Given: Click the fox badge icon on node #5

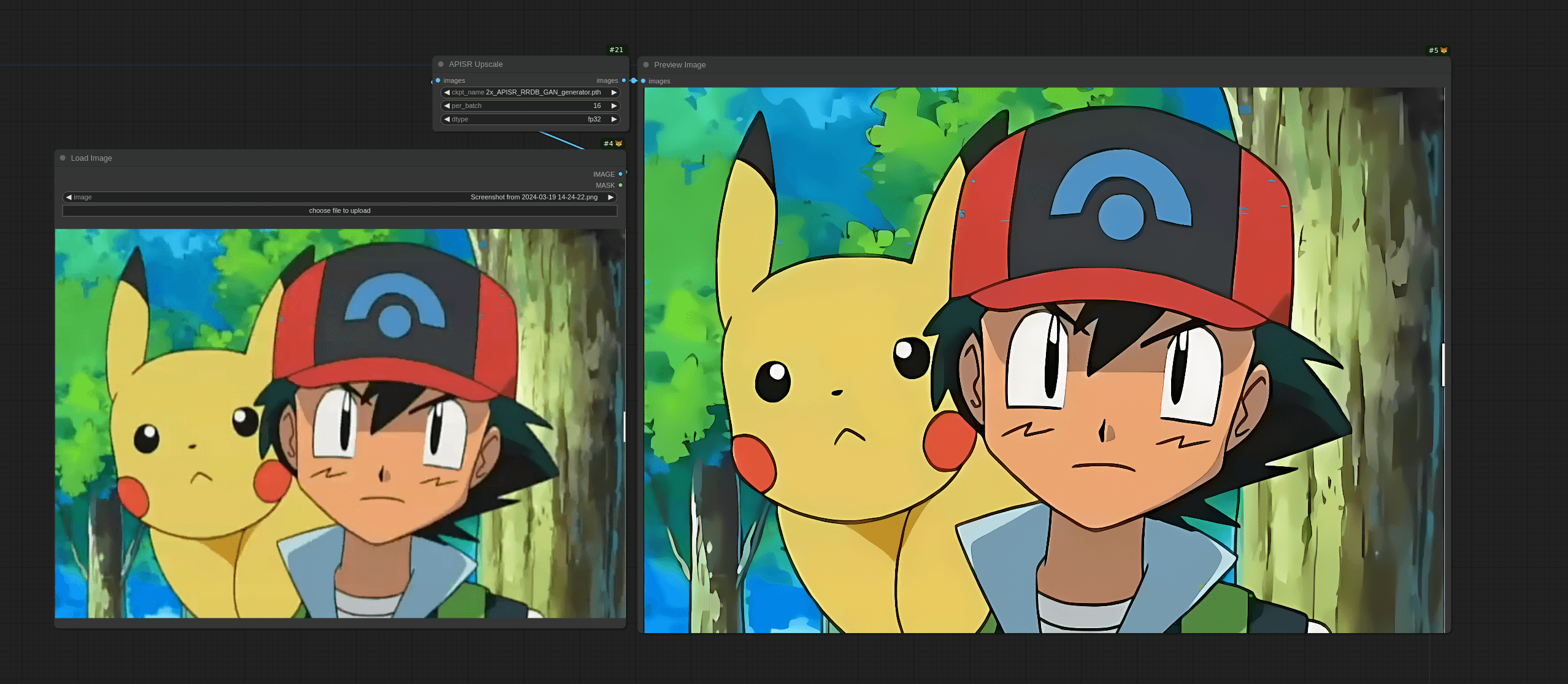Looking at the screenshot, I should pos(1443,50).
